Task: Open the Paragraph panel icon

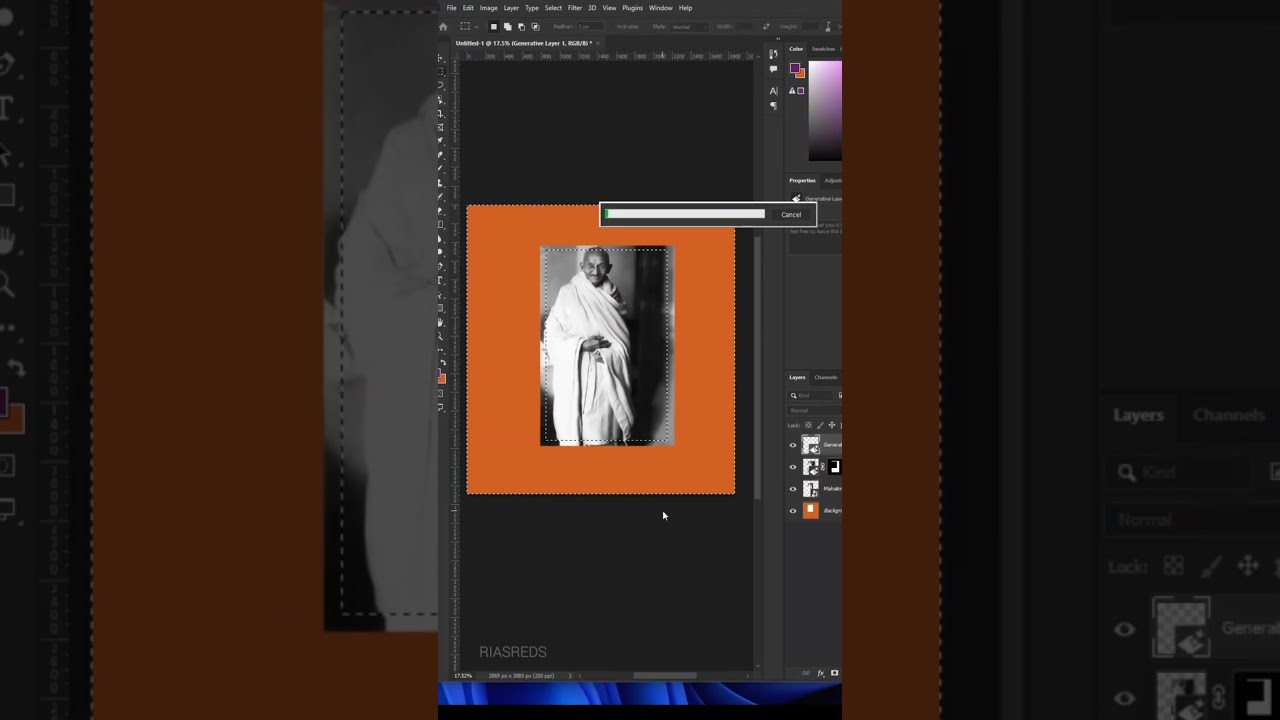Action: click(x=773, y=106)
